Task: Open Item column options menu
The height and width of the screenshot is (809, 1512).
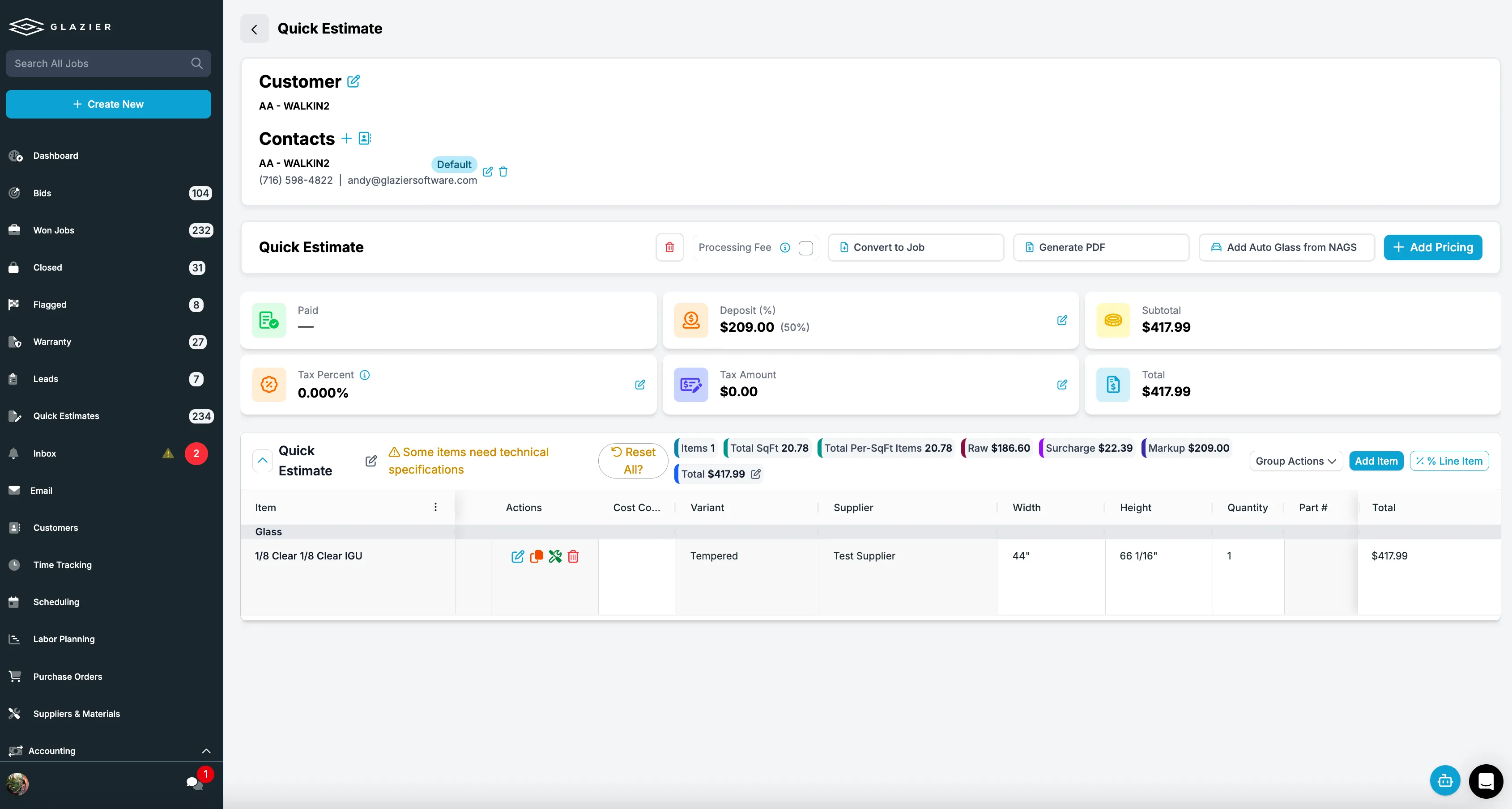Action: click(435, 508)
